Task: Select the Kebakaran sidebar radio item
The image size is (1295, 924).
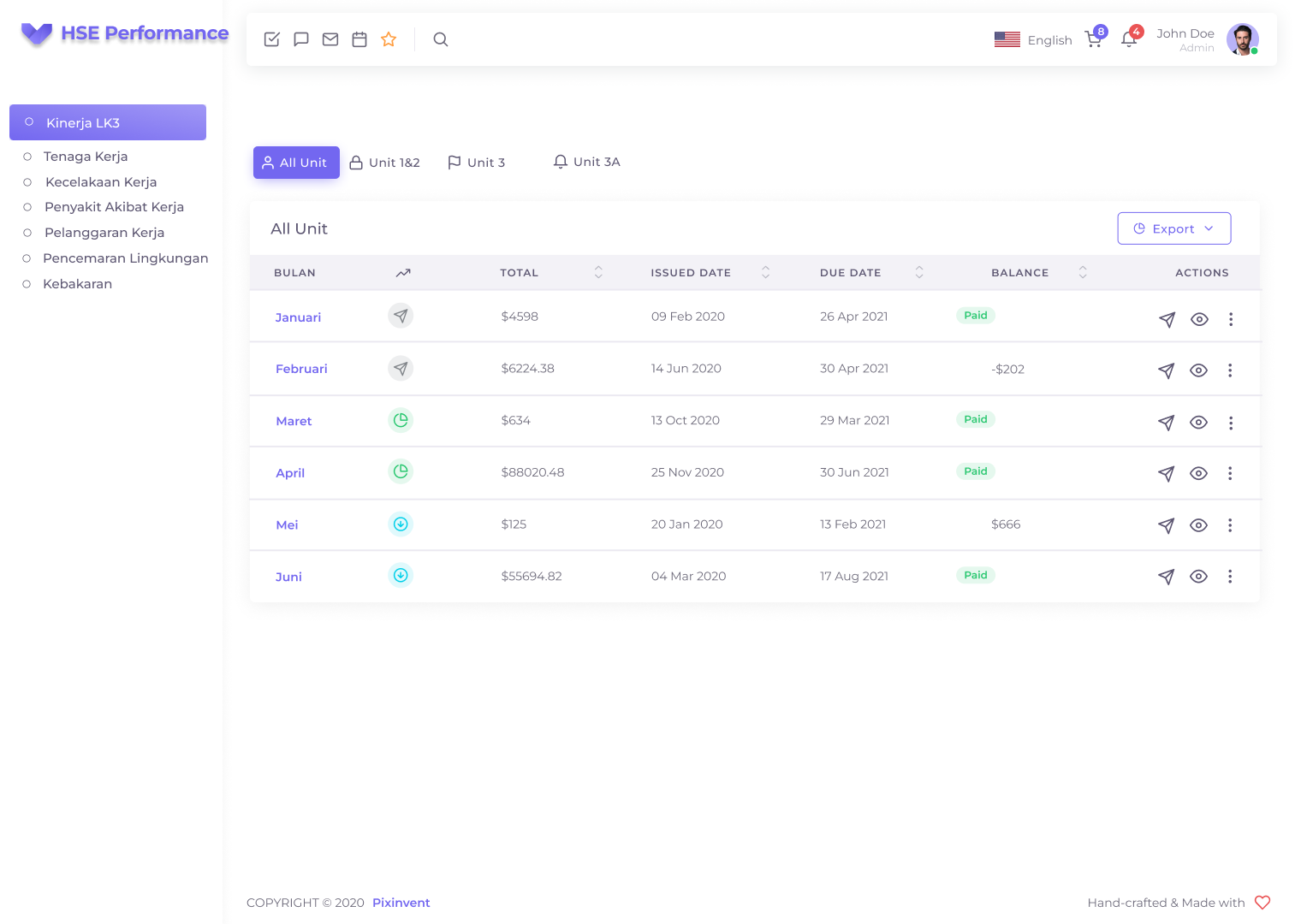Action: [77, 284]
